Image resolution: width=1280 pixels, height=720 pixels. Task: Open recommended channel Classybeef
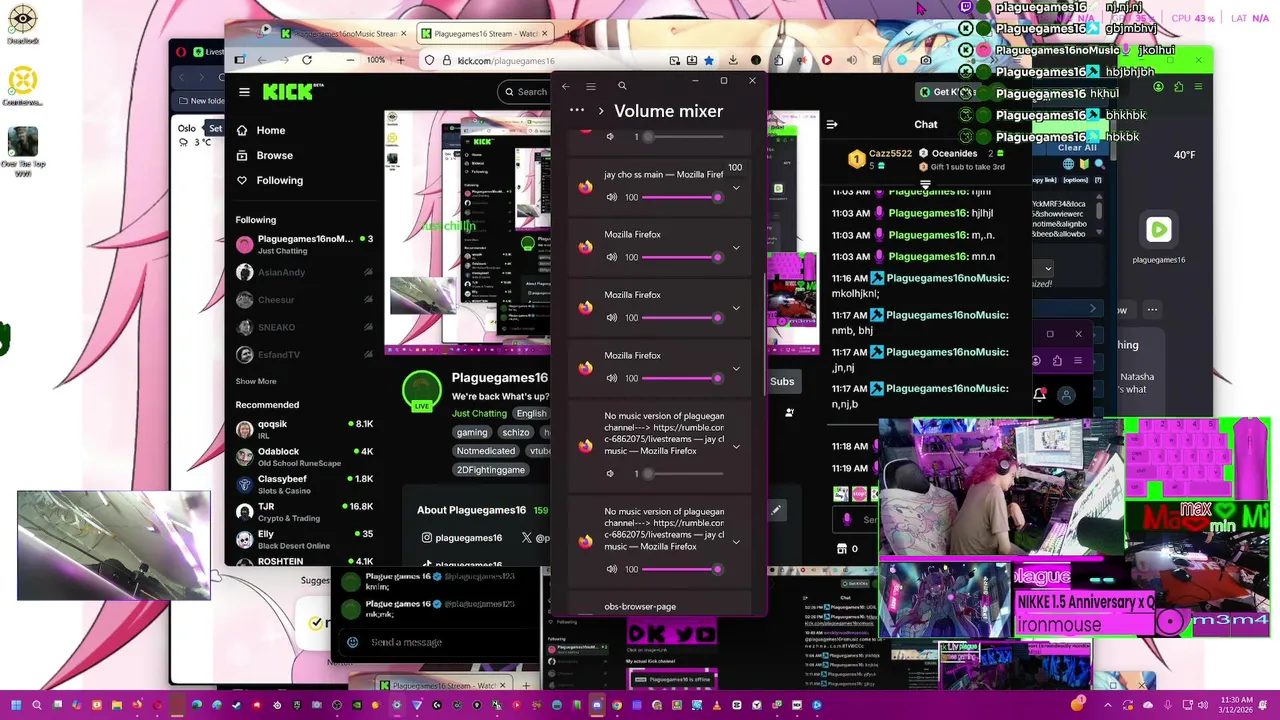305,483
